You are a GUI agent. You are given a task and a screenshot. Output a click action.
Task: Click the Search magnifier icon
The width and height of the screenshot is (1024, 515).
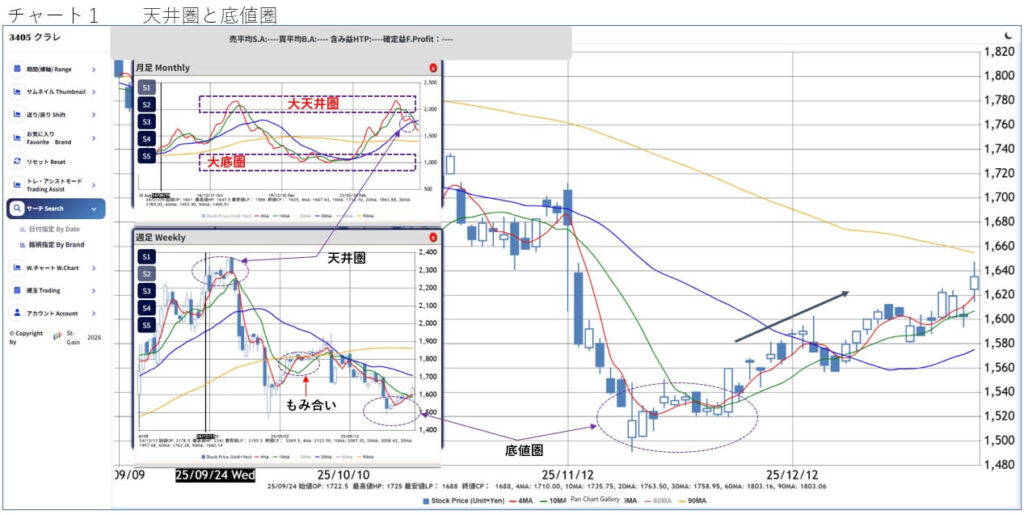pos(17,209)
